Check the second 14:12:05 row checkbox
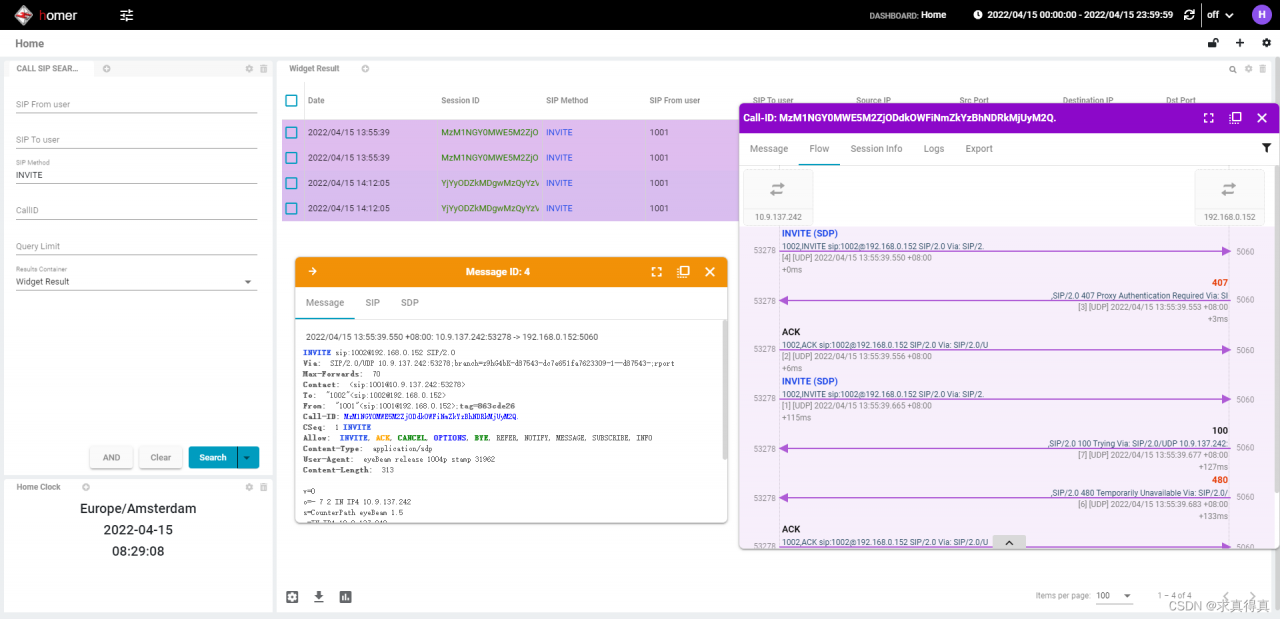The height and width of the screenshot is (619, 1280). click(291, 208)
